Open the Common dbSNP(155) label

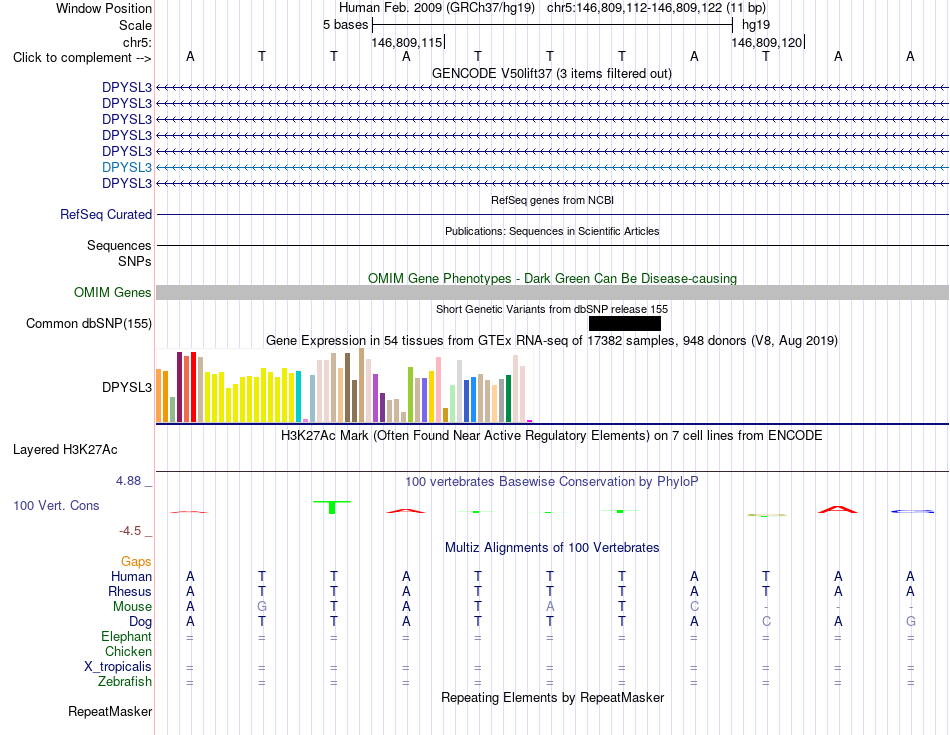pos(88,324)
